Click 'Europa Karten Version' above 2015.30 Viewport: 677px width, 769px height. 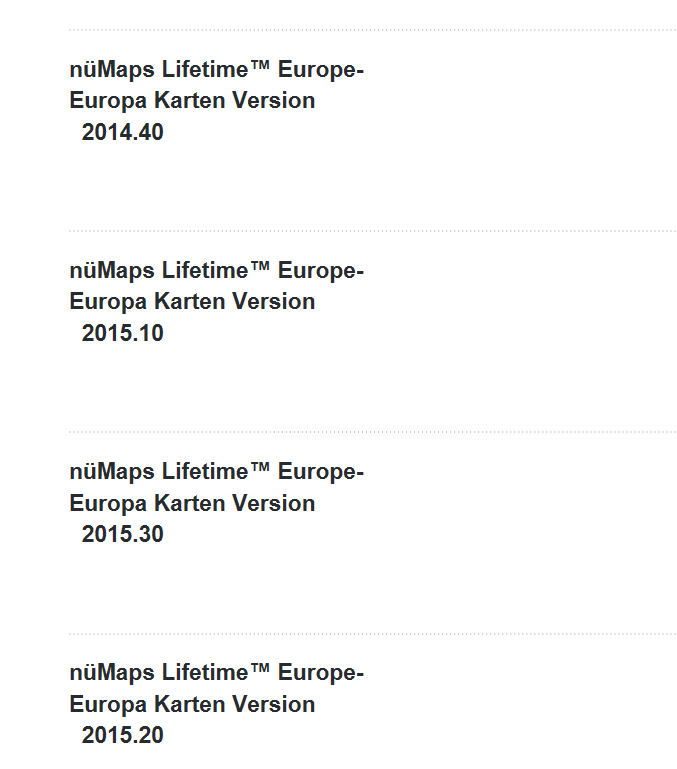pyautogui.click(x=192, y=504)
